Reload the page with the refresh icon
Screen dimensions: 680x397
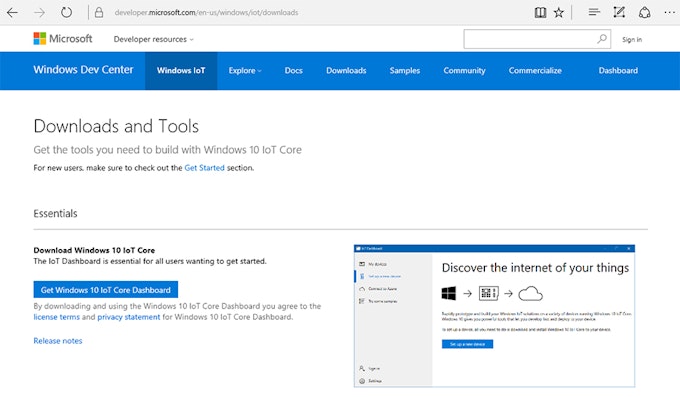(x=66, y=12)
